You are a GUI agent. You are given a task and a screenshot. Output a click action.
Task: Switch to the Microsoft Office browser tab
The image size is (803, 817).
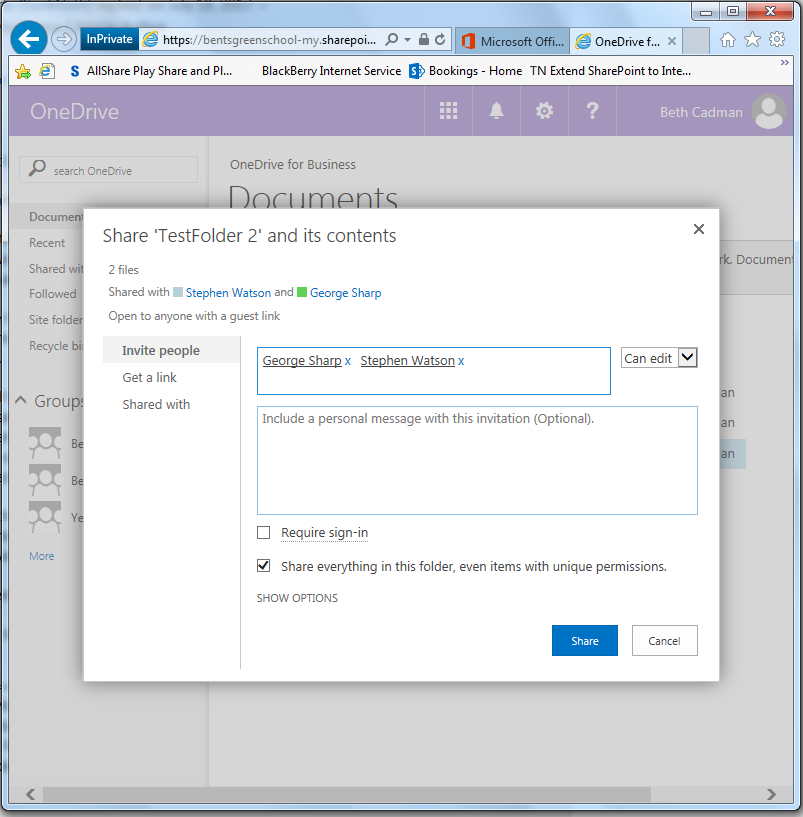click(x=513, y=41)
